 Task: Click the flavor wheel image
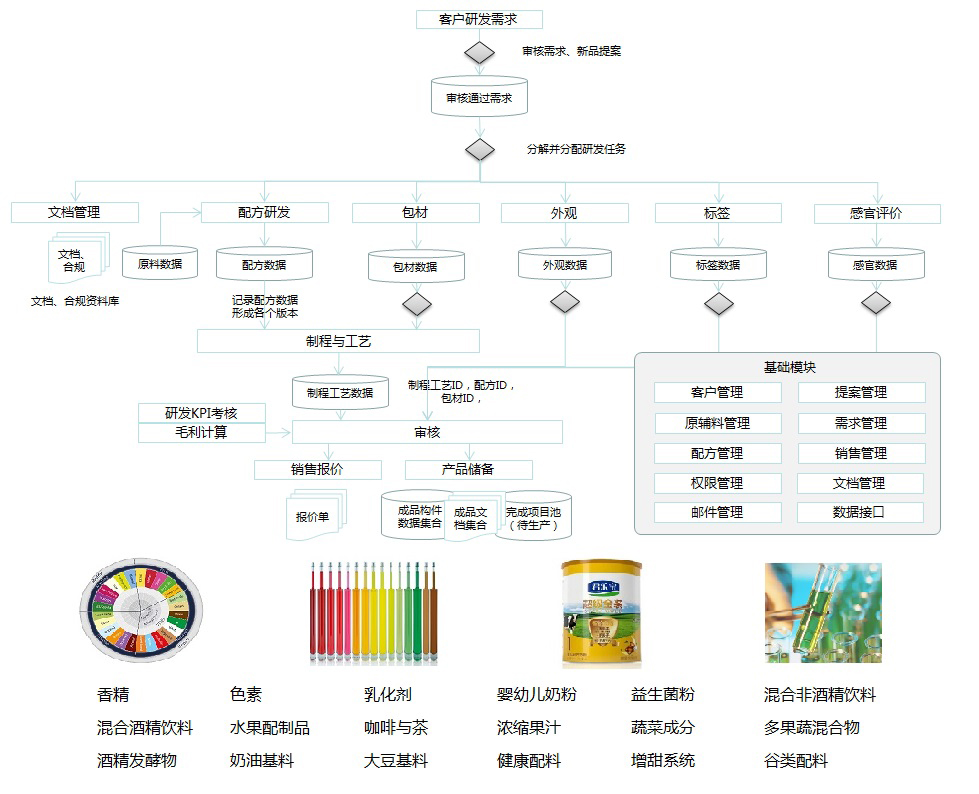(141, 610)
